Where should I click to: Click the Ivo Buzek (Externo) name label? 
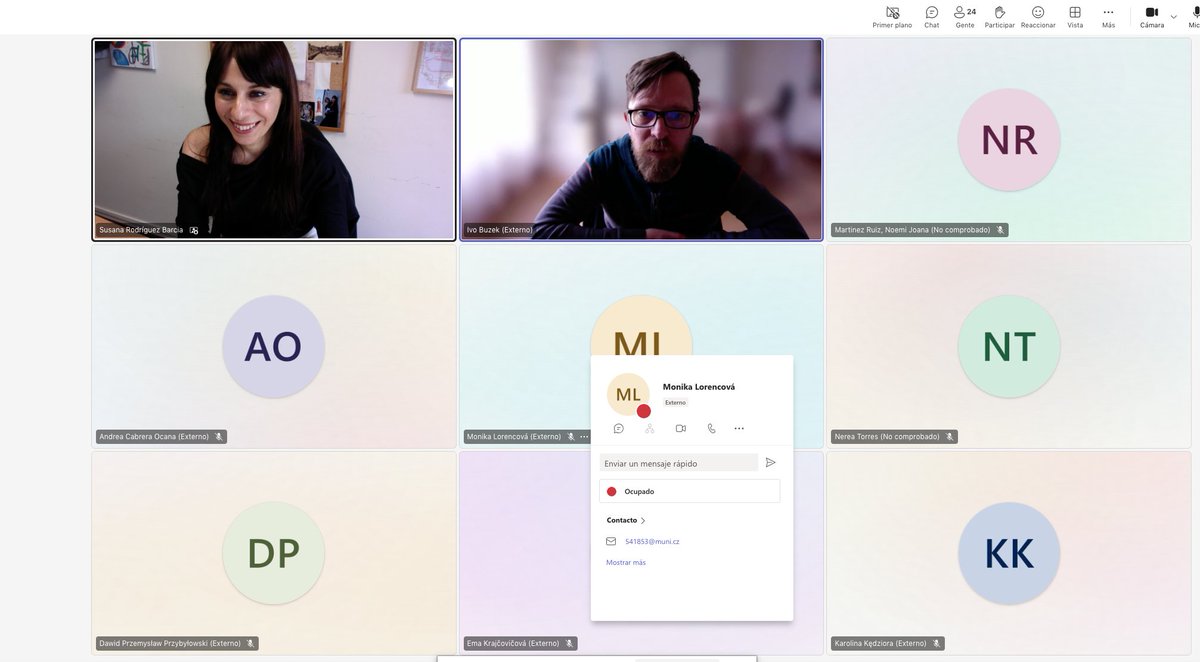499,230
